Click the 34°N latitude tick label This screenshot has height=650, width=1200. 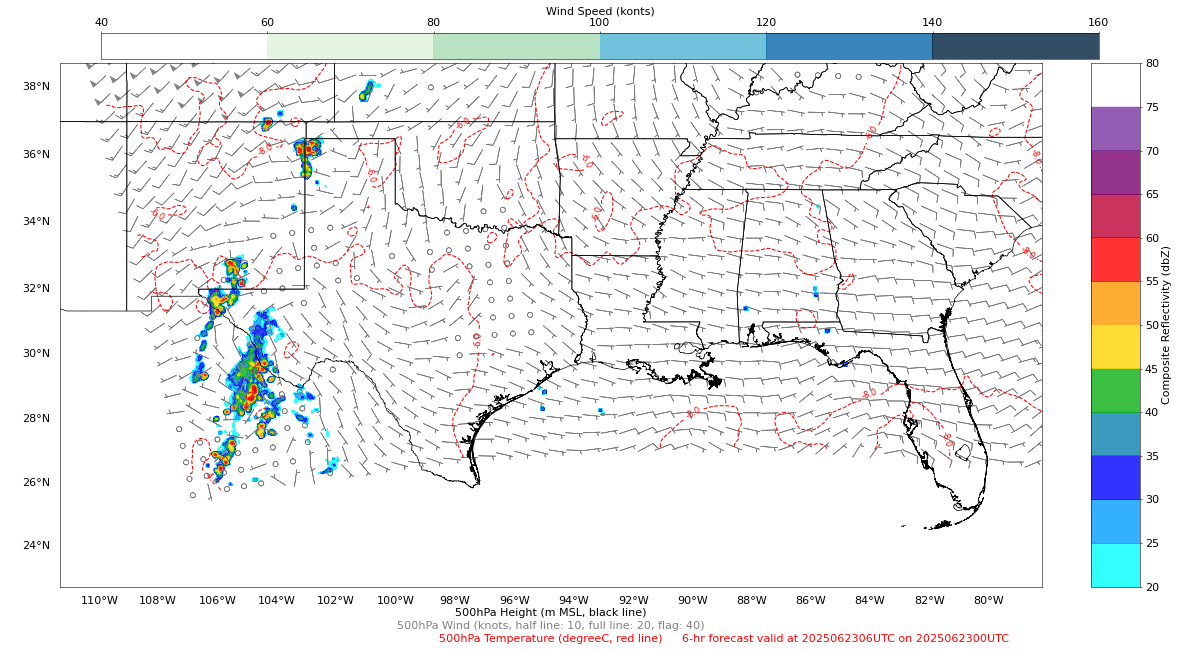[36, 221]
